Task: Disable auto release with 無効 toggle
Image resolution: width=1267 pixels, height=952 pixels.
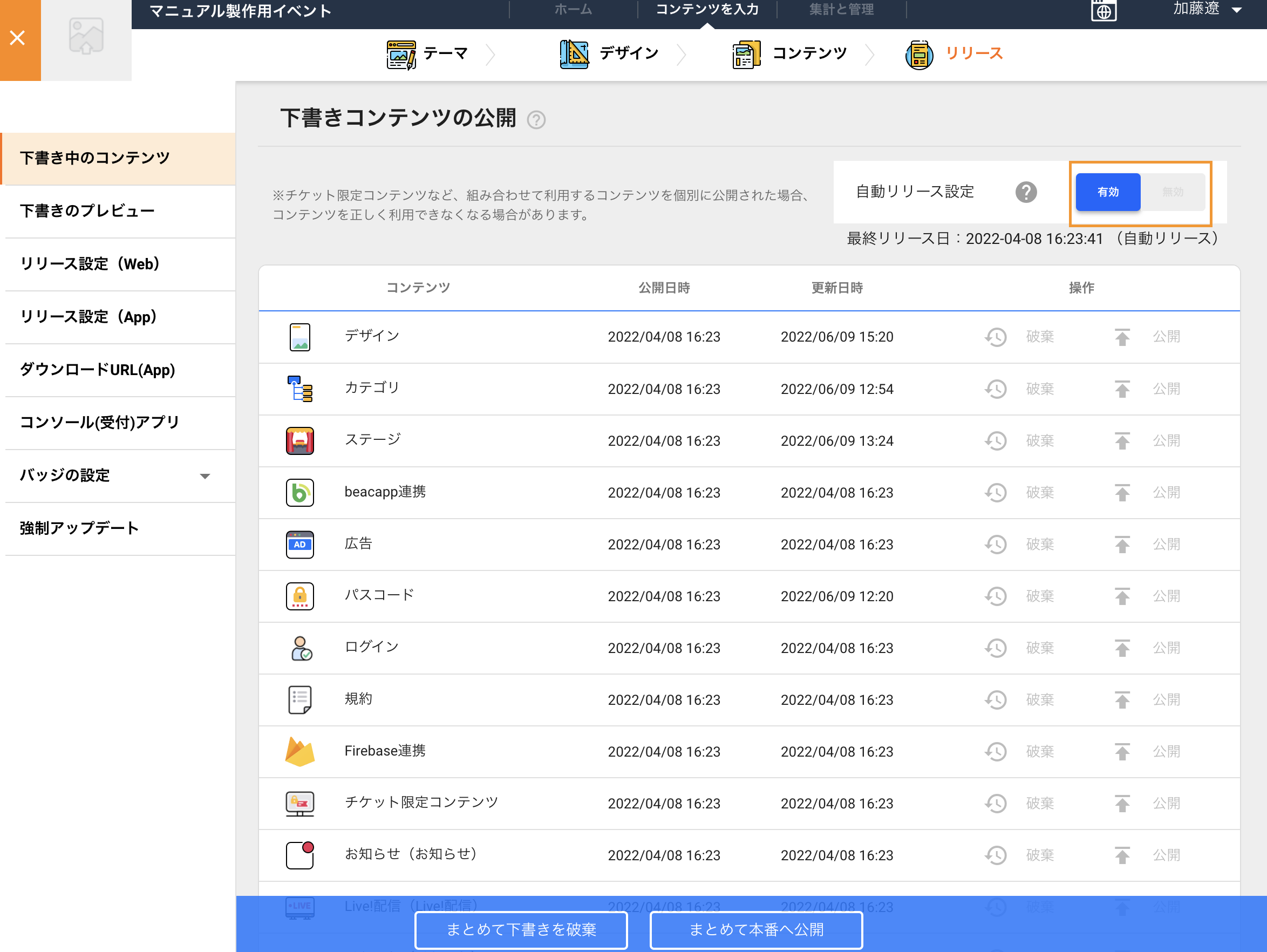Action: (1172, 193)
